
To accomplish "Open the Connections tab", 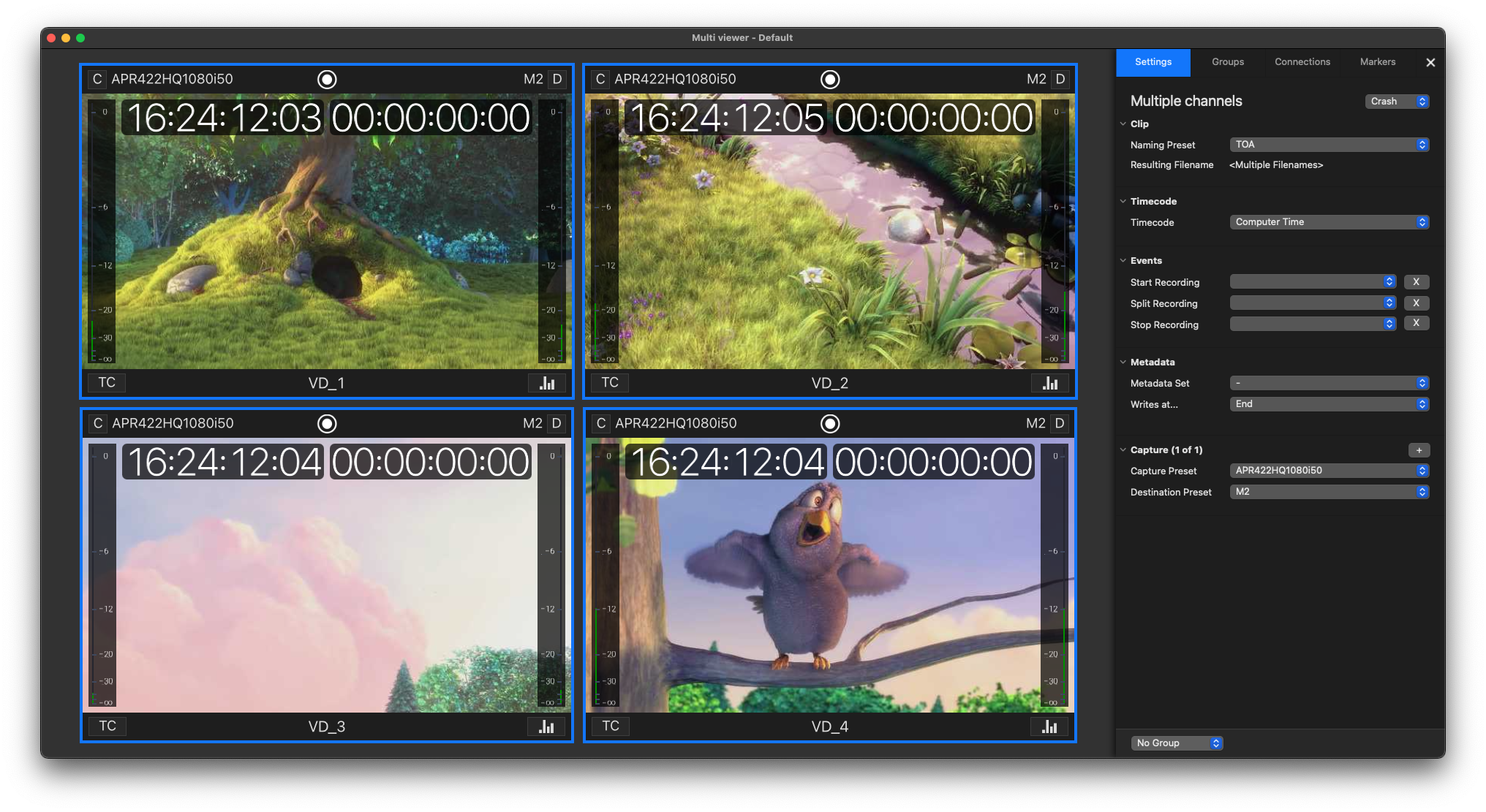I will (1302, 62).
